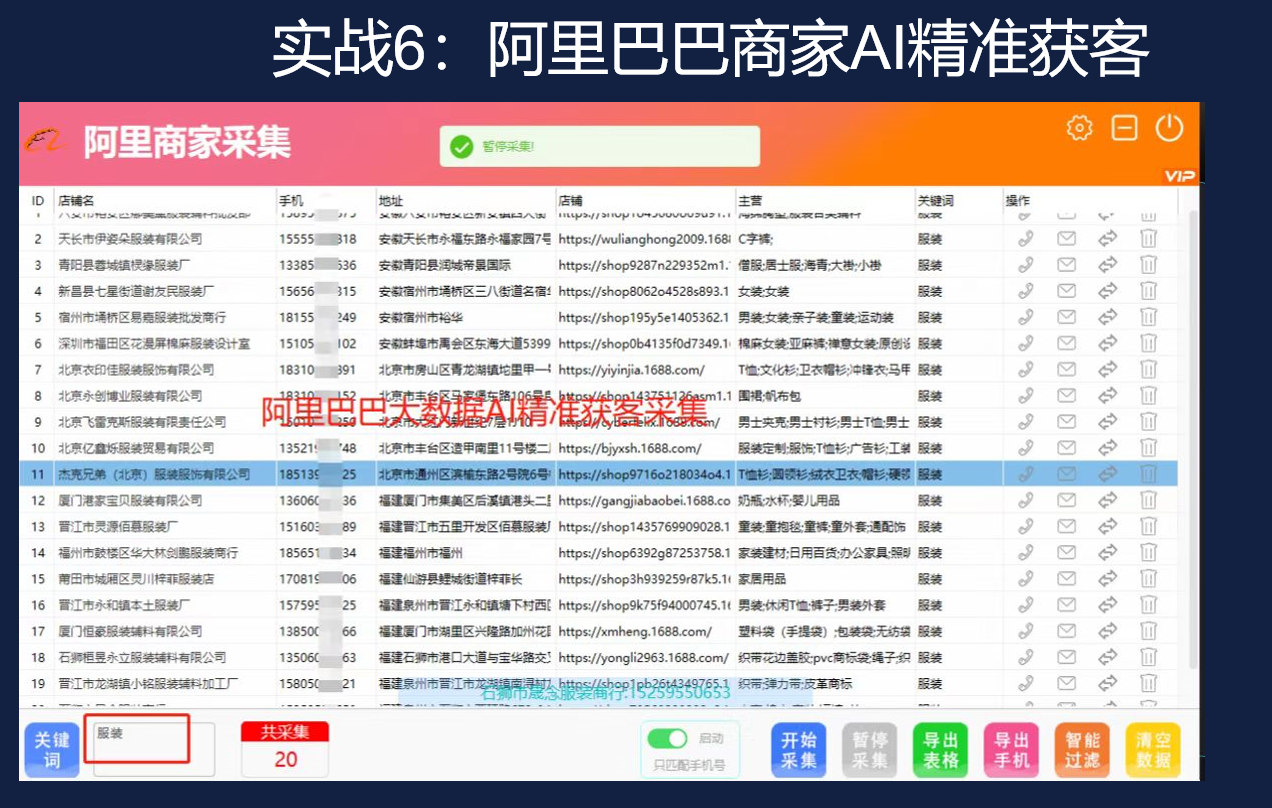Delete row 3 青阳县蓉城镇俱缘服装厂

click(x=1149, y=265)
